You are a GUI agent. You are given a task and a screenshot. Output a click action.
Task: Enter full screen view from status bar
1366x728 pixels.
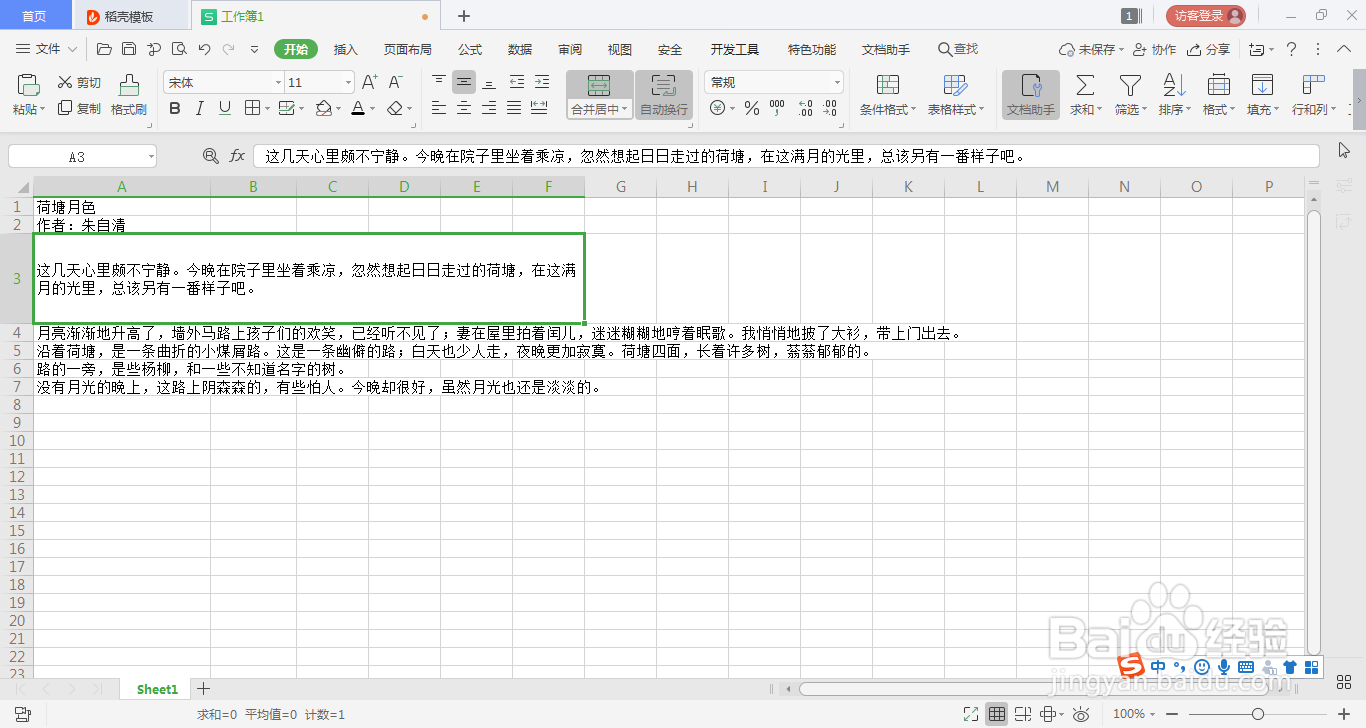pos(970,714)
